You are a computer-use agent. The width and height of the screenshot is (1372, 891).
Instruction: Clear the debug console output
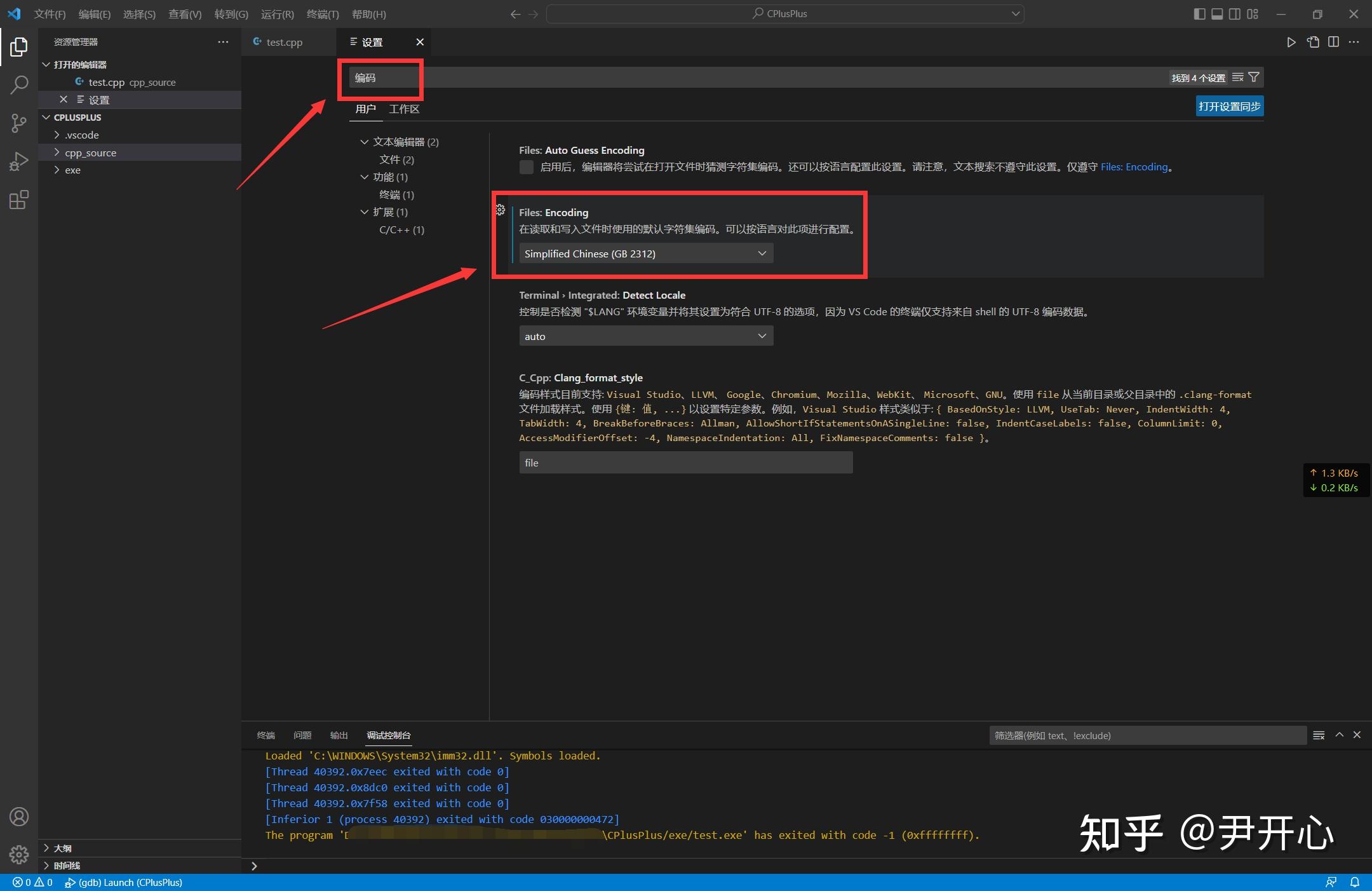(1319, 735)
